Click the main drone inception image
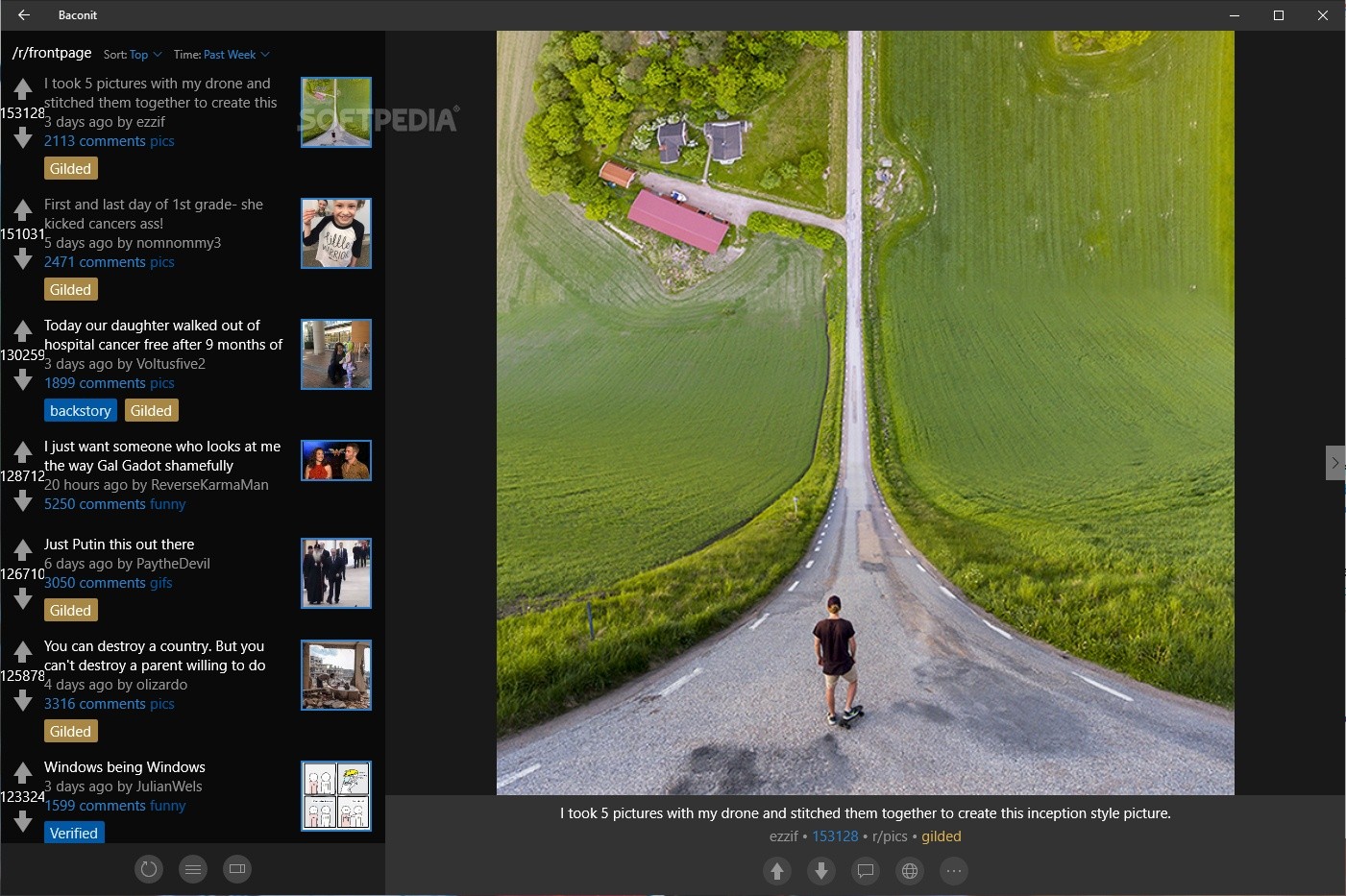 click(865, 413)
